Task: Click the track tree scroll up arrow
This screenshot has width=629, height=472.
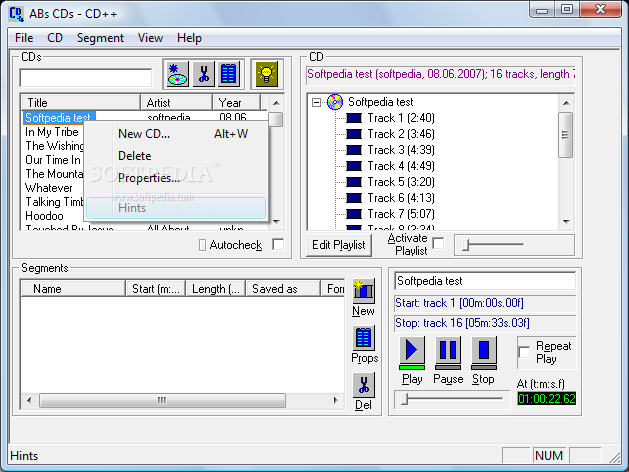Action: (566, 103)
